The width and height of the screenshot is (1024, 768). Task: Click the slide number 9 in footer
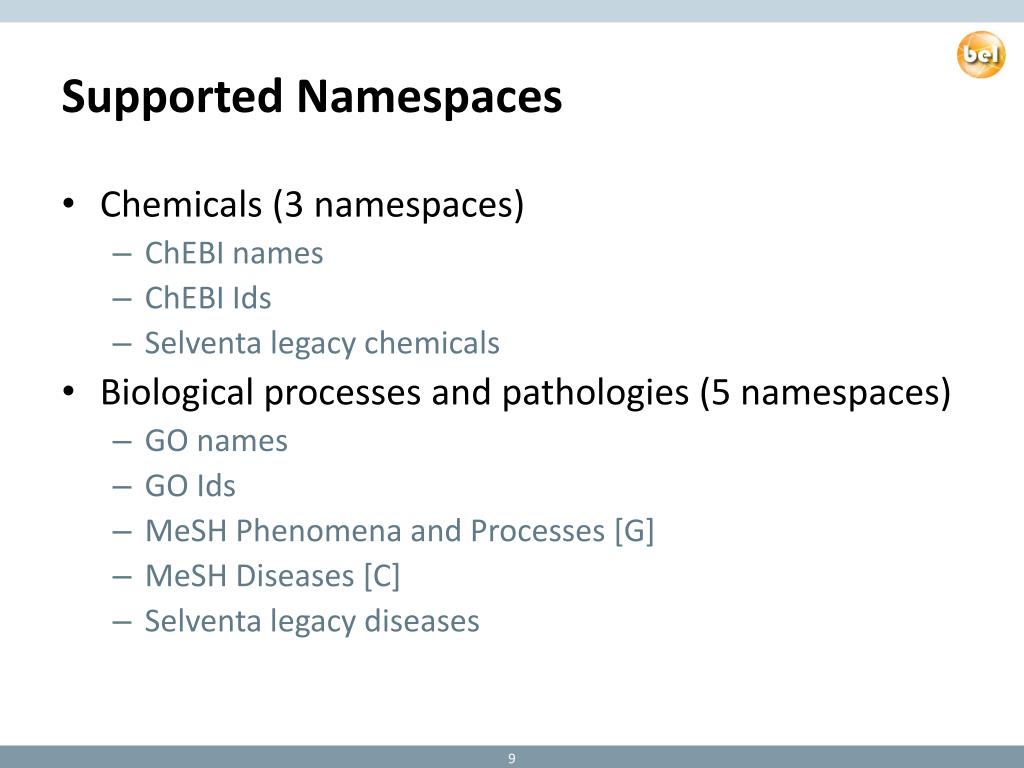click(x=512, y=758)
